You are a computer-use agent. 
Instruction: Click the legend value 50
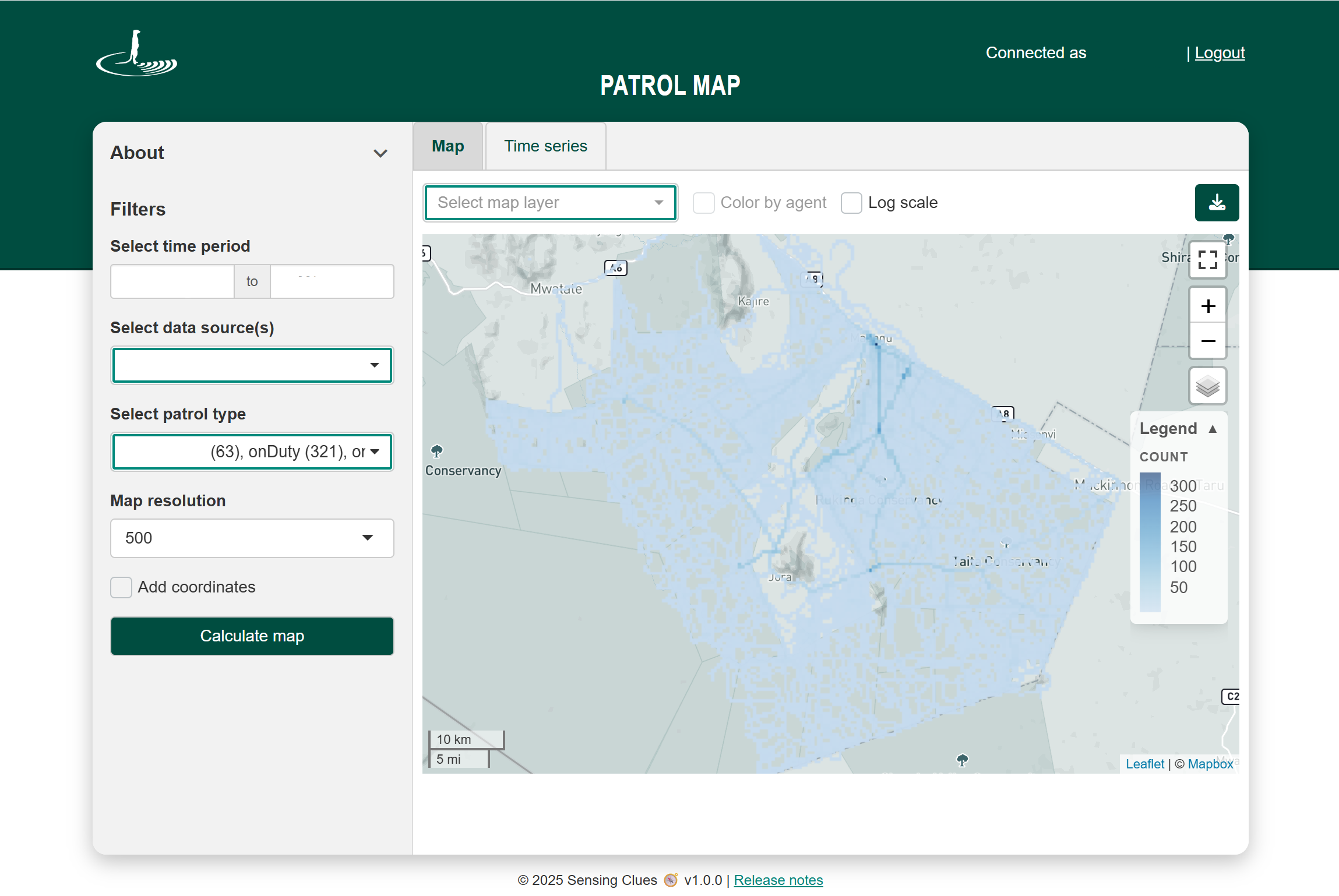[1178, 587]
